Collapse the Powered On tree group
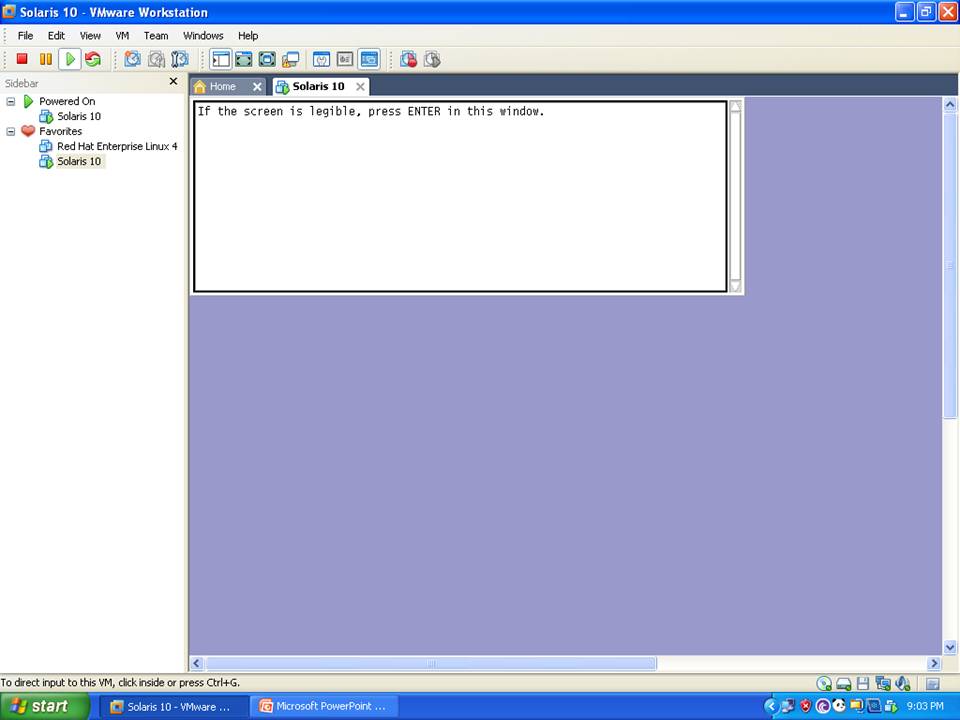Viewport: 960px width, 720px height. tap(10, 101)
